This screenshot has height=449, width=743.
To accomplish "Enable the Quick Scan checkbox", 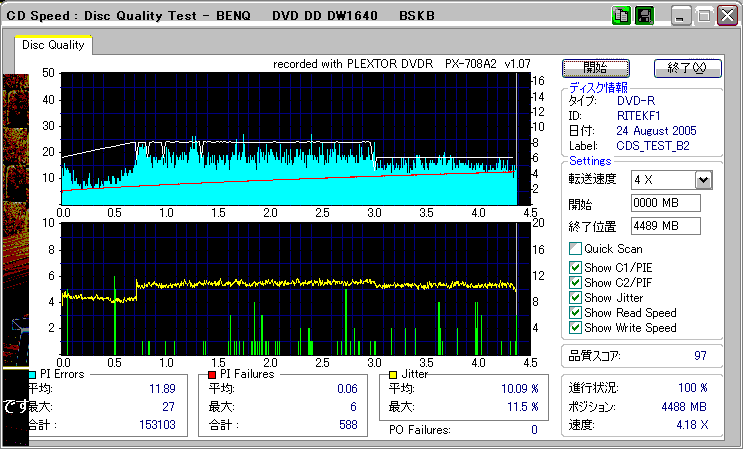I will 575,249.
